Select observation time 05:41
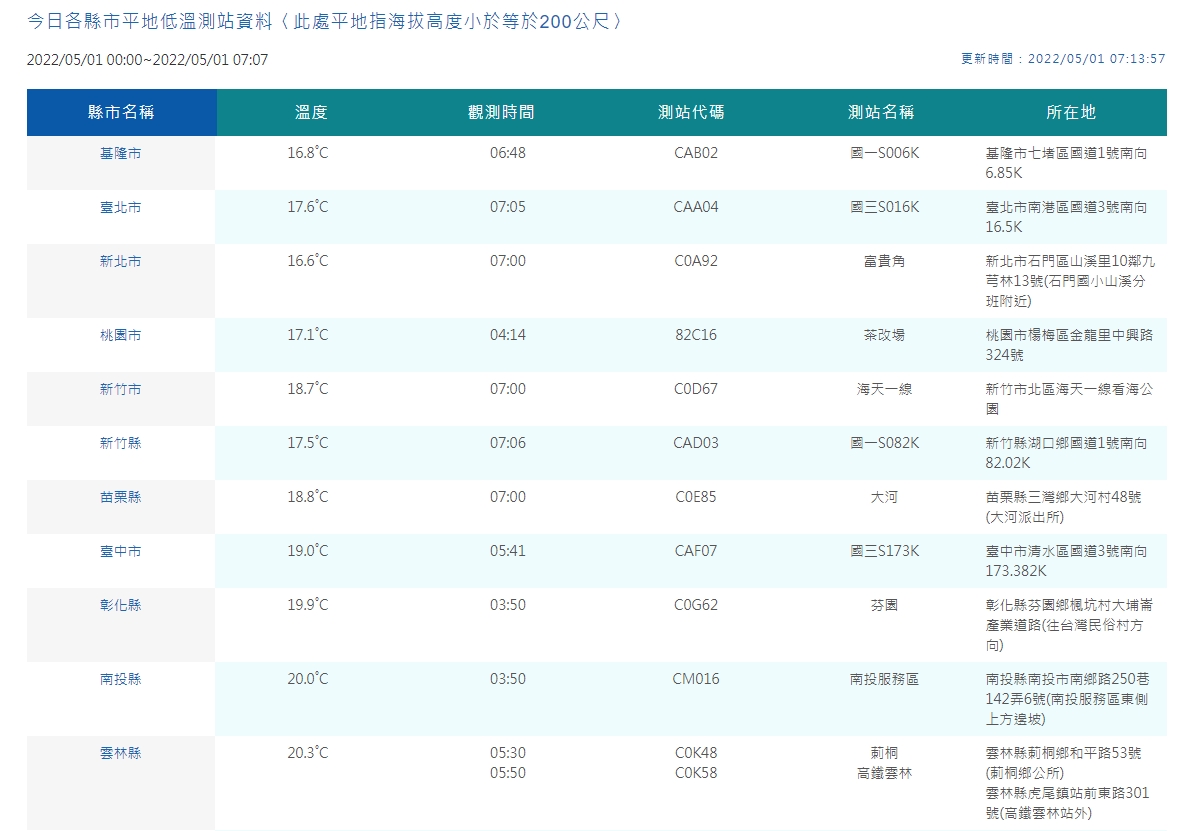The image size is (1179, 831). pos(508,552)
